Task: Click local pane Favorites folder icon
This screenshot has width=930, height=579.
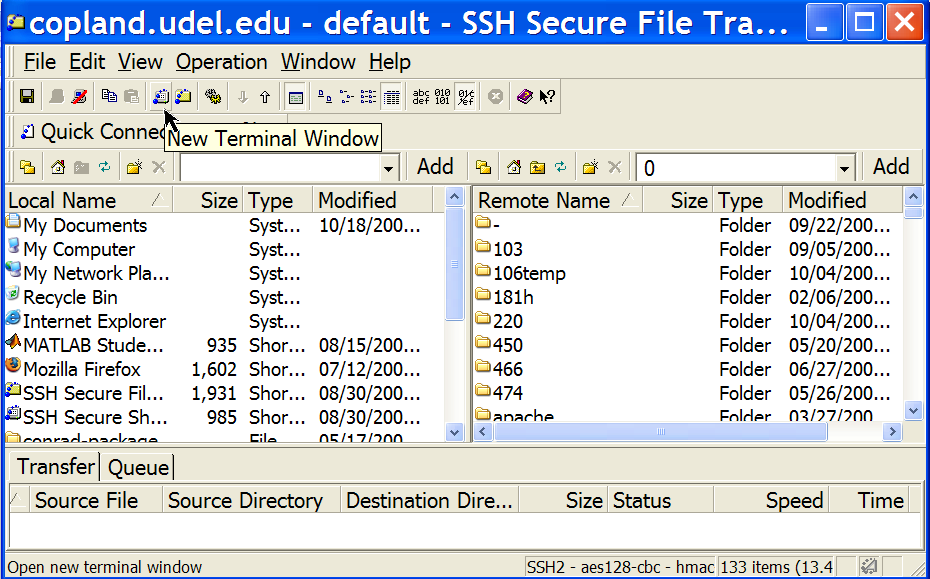Action: [x=27, y=168]
